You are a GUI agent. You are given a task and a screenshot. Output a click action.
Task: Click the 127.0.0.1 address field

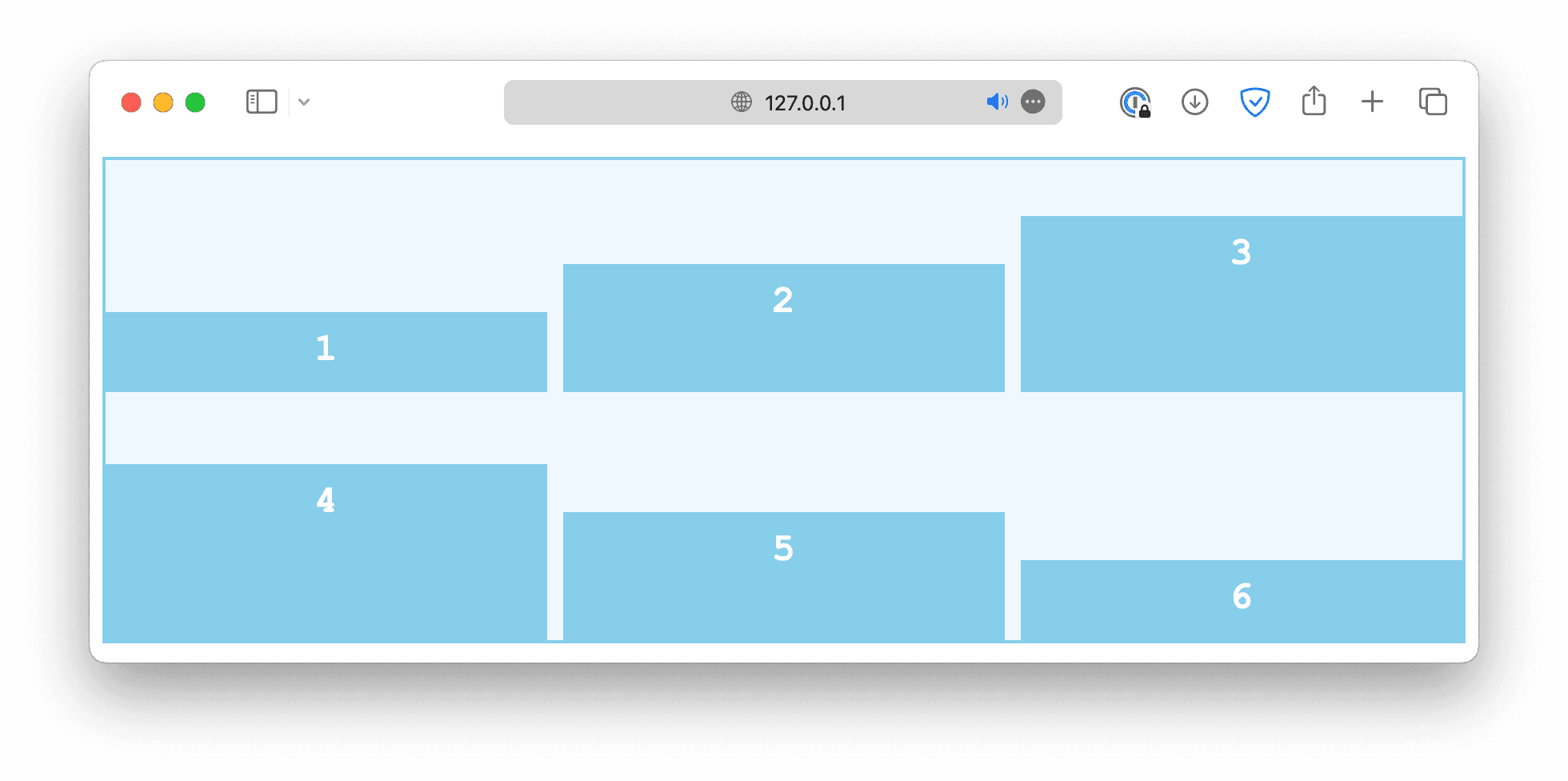pos(805,102)
